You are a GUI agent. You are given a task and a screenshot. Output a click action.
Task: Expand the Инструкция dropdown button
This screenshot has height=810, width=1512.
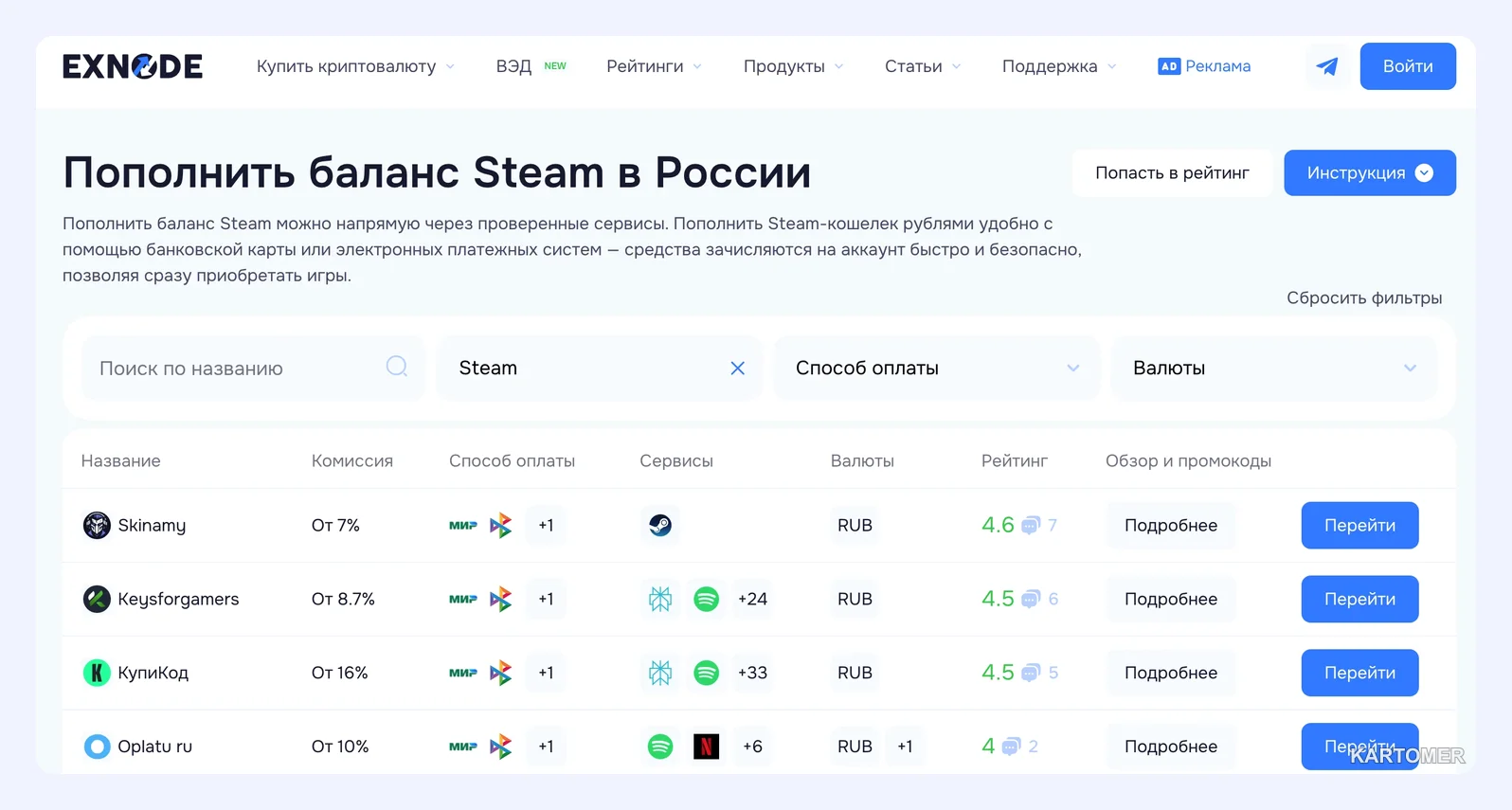[1370, 173]
